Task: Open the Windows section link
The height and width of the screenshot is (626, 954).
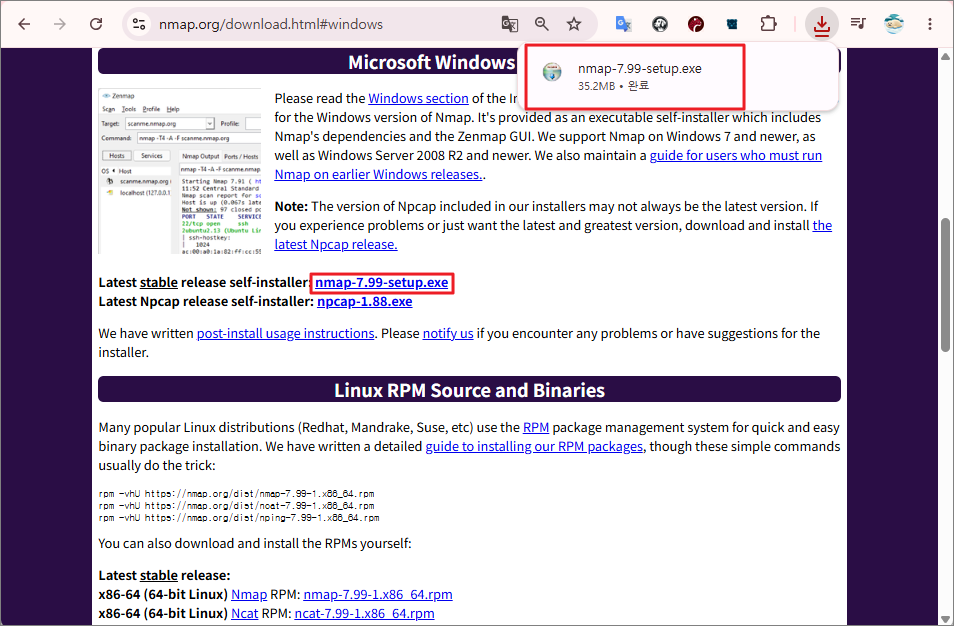Action: [x=418, y=99]
